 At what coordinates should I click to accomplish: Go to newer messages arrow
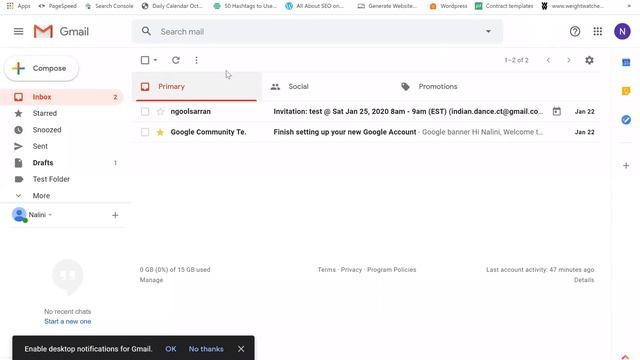coord(548,60)
